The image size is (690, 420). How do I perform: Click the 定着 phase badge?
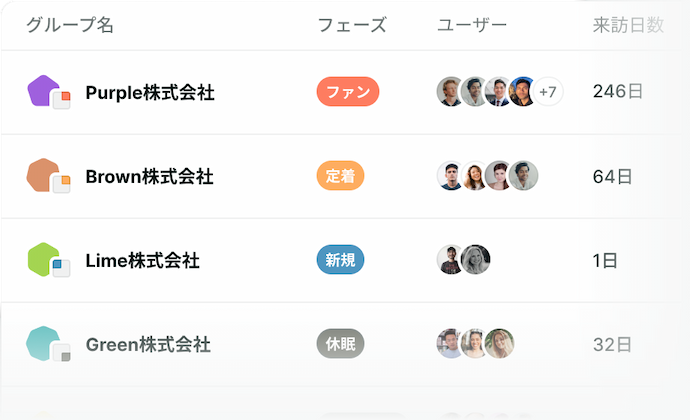pos(340,176)
